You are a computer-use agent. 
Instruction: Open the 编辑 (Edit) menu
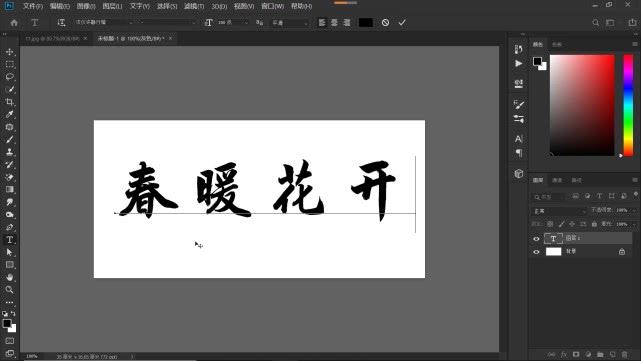tap(60, 6)
